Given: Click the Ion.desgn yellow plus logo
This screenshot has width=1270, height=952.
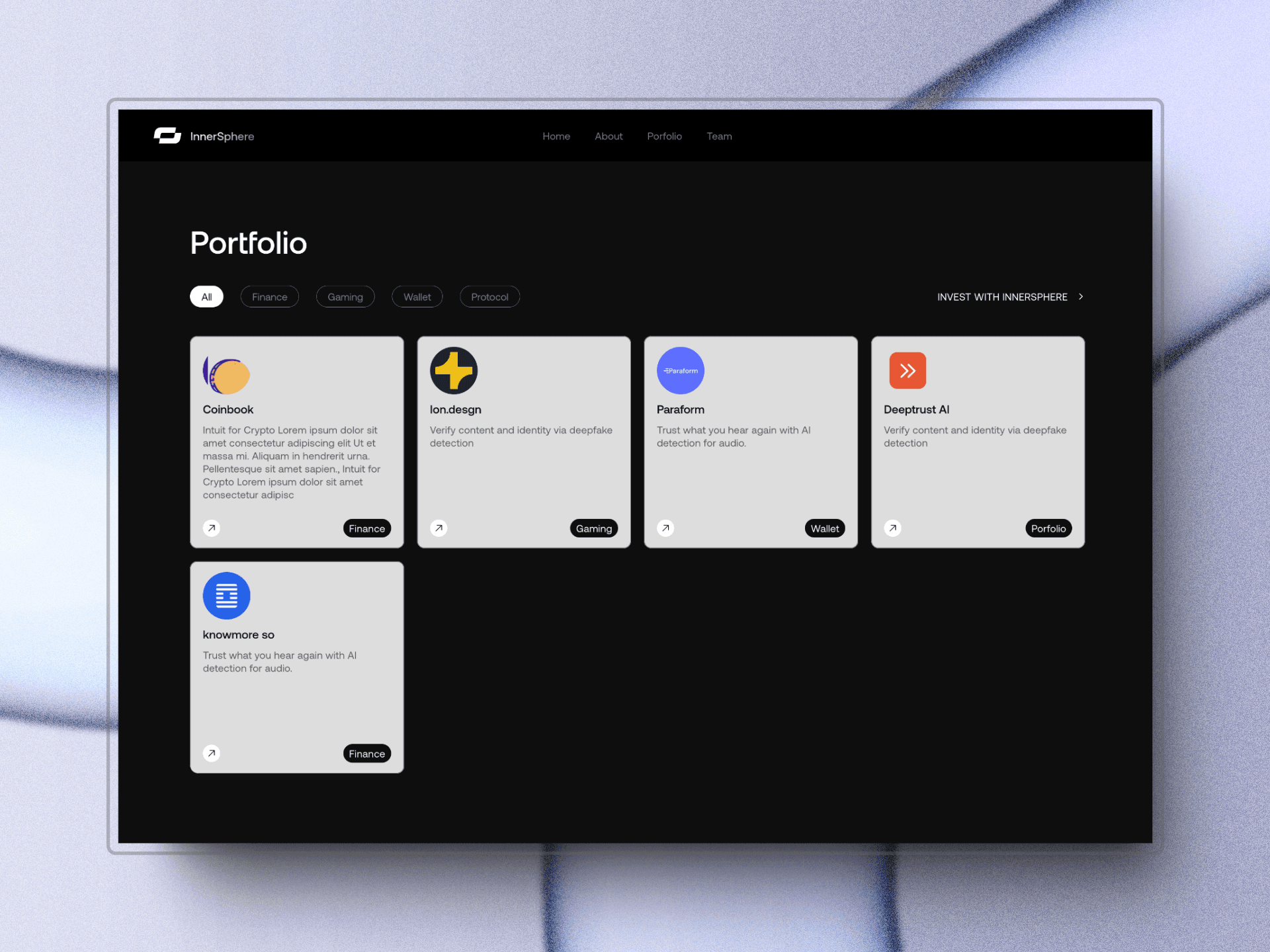Looking at the screenshot, I should tap(454, 370).
